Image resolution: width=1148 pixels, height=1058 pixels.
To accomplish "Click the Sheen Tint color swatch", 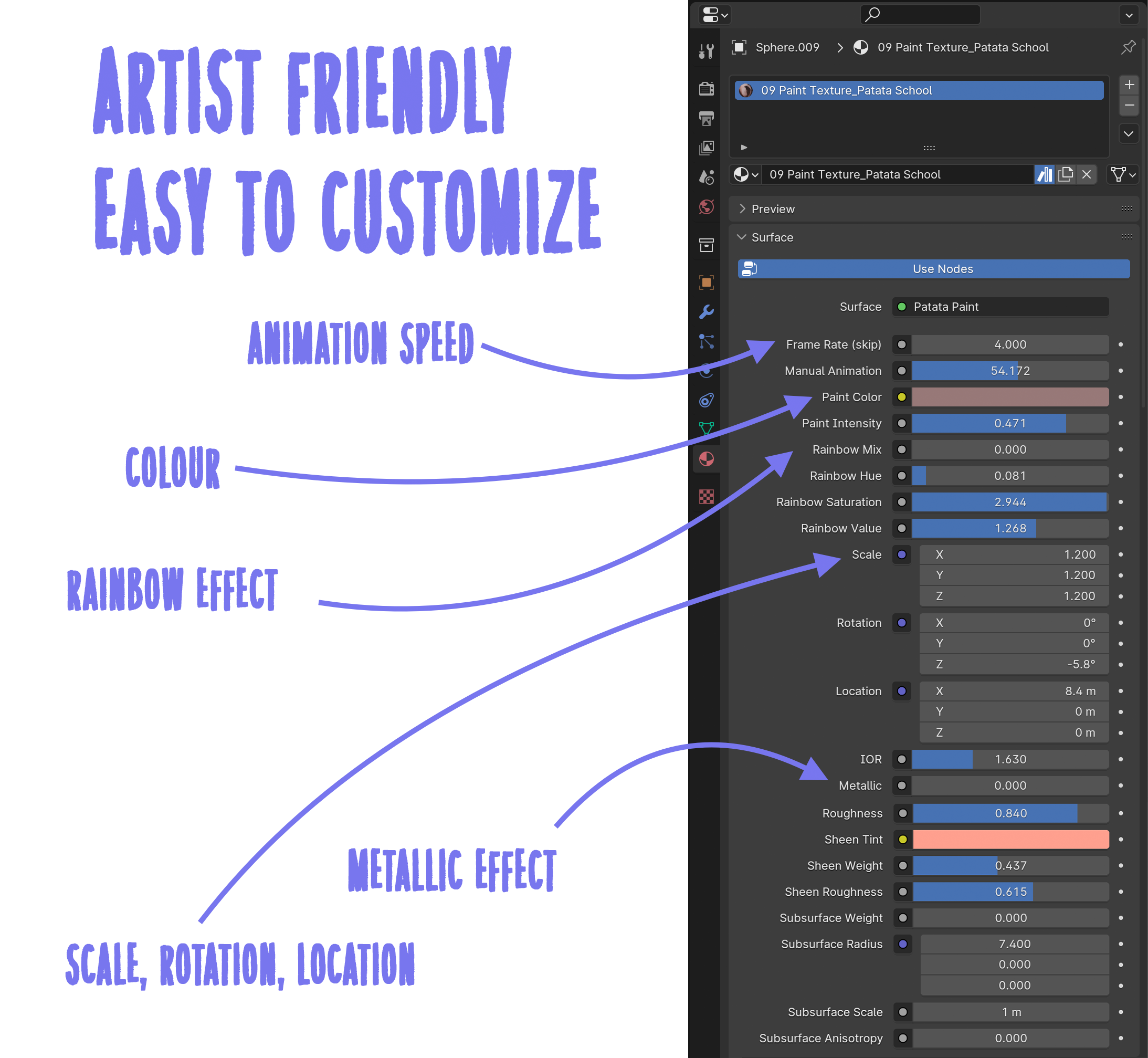I will coord(1010,839).
